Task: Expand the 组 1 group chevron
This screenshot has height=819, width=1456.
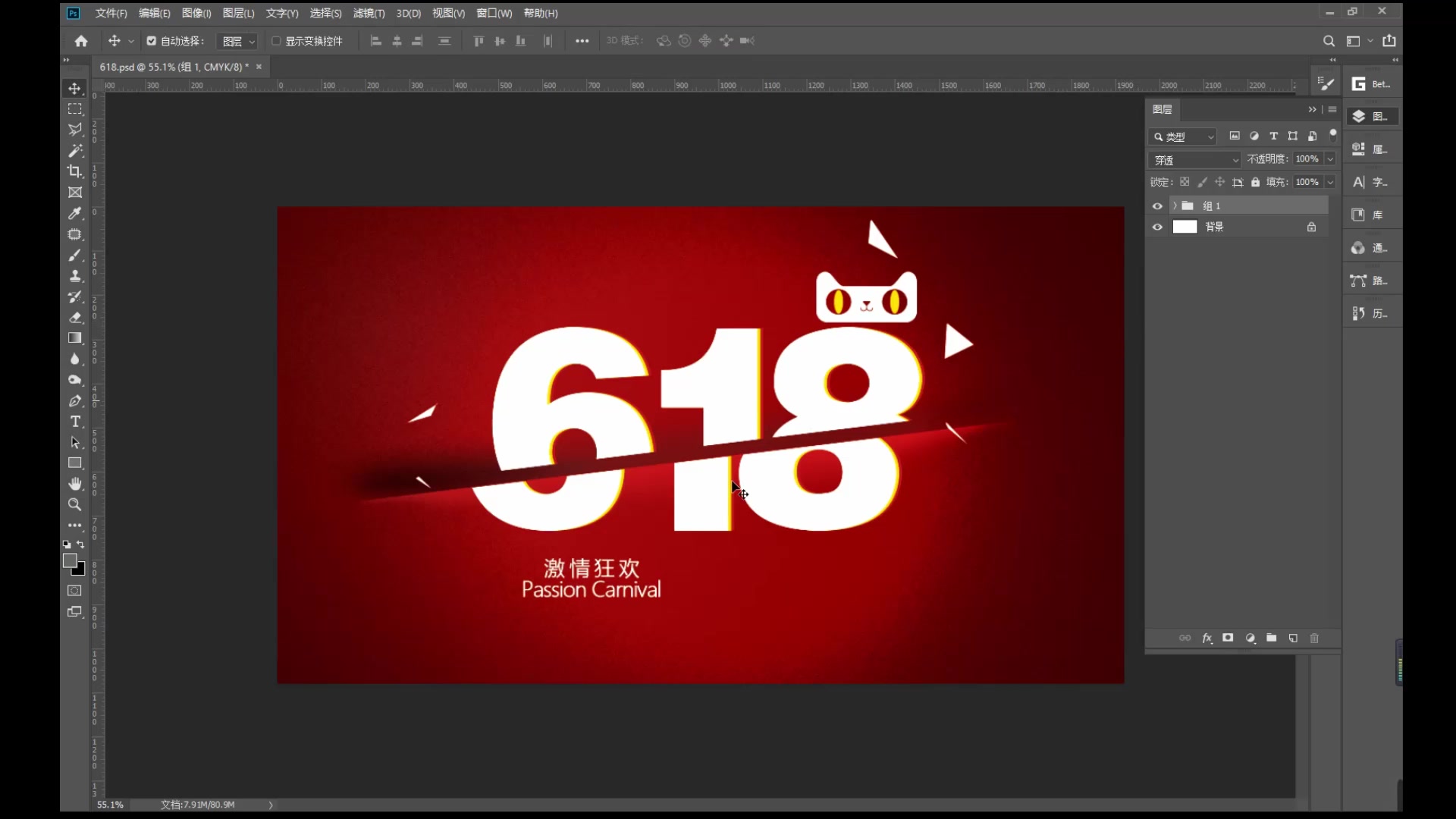Action: (x=1175, y=206)
